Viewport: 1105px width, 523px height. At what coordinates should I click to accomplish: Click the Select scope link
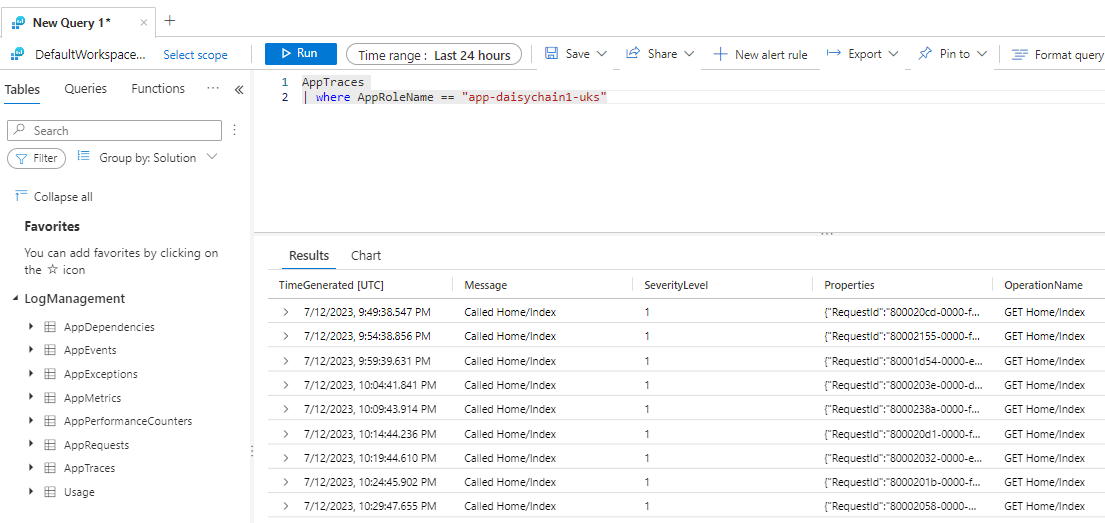pos(195,55)
